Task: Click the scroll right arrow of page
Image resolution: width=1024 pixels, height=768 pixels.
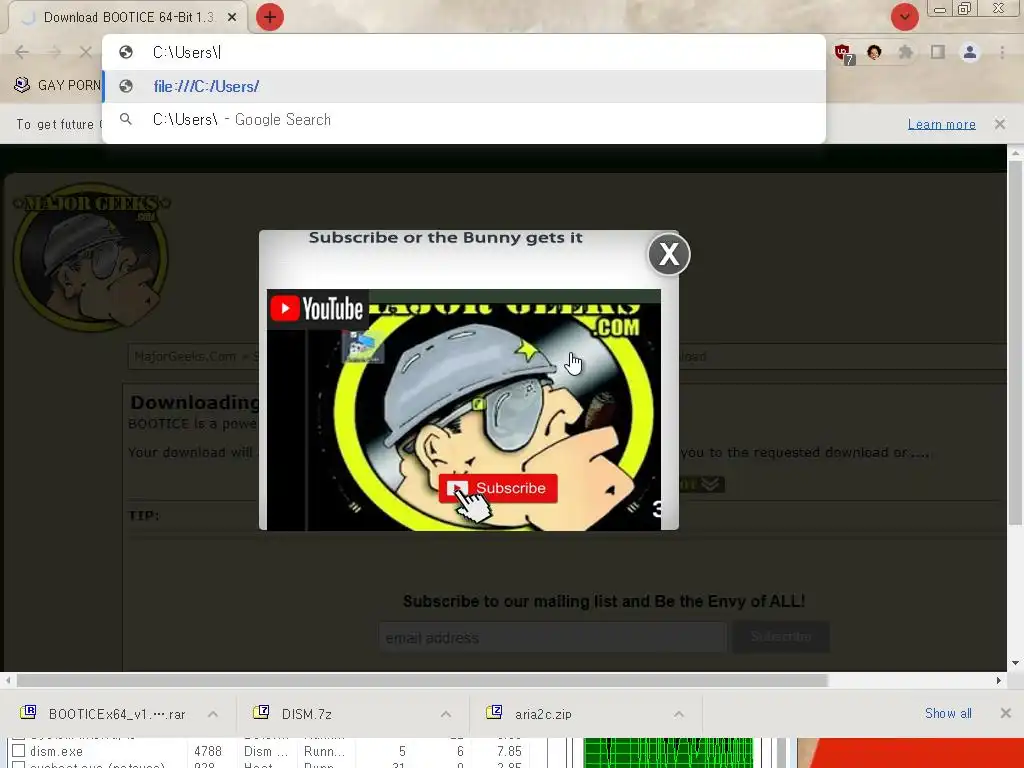Action: (999, 680)
